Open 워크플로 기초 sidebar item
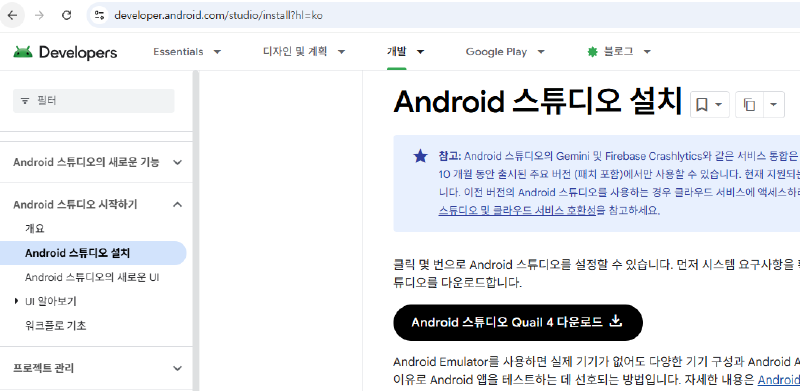This screenshot has height=391, width=800. pos(56,325)
